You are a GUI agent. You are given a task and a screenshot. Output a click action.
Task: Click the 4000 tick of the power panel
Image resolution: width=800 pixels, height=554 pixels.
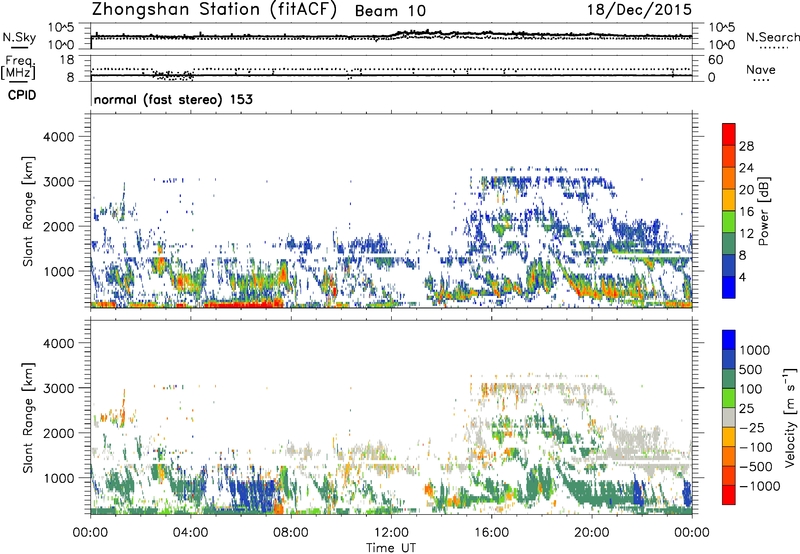(x=58, y=137)
